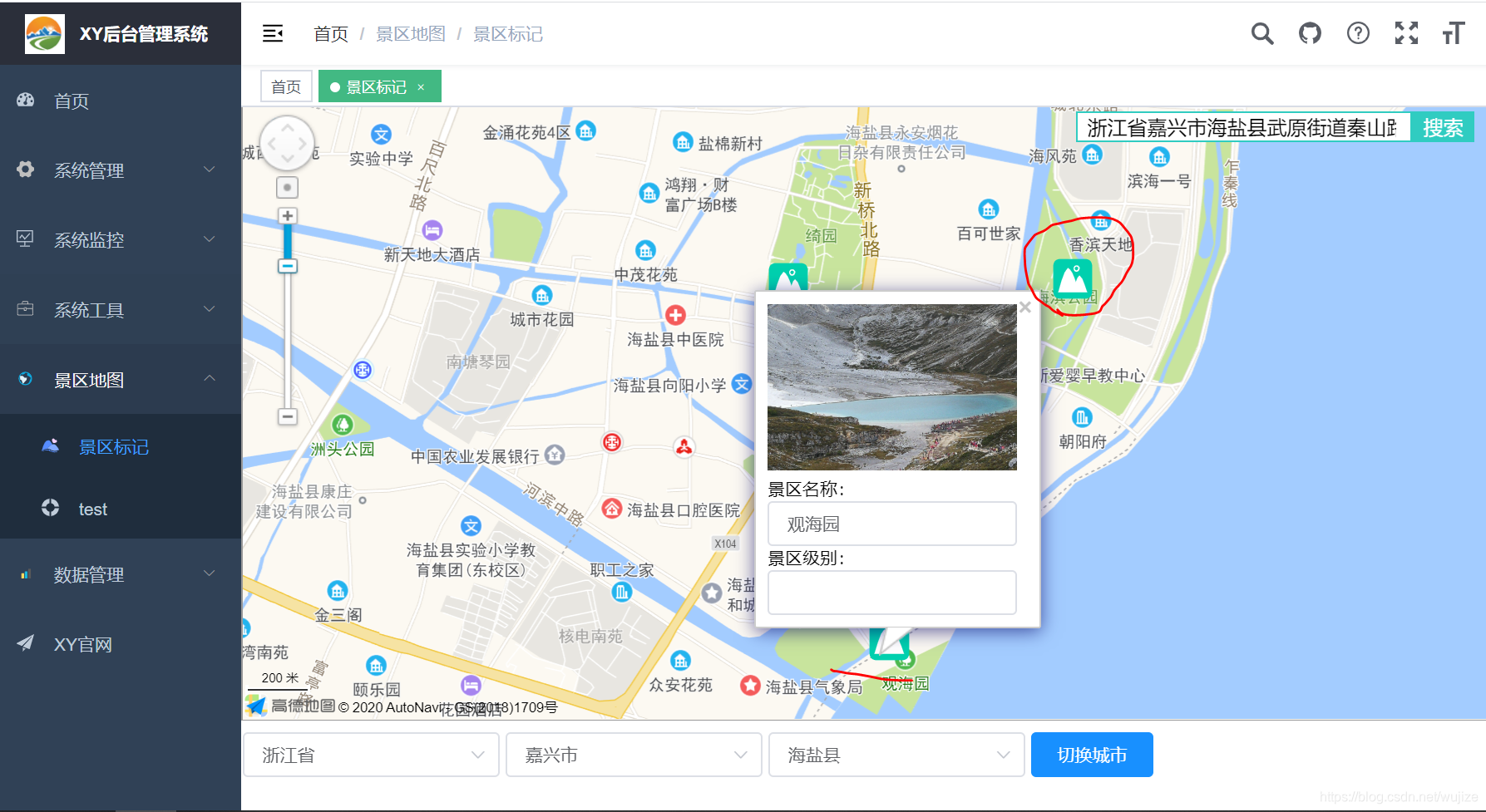This screenshot has height=812, width=1486.
Task: Click the XY system logo image
Action: pos(45,34)
